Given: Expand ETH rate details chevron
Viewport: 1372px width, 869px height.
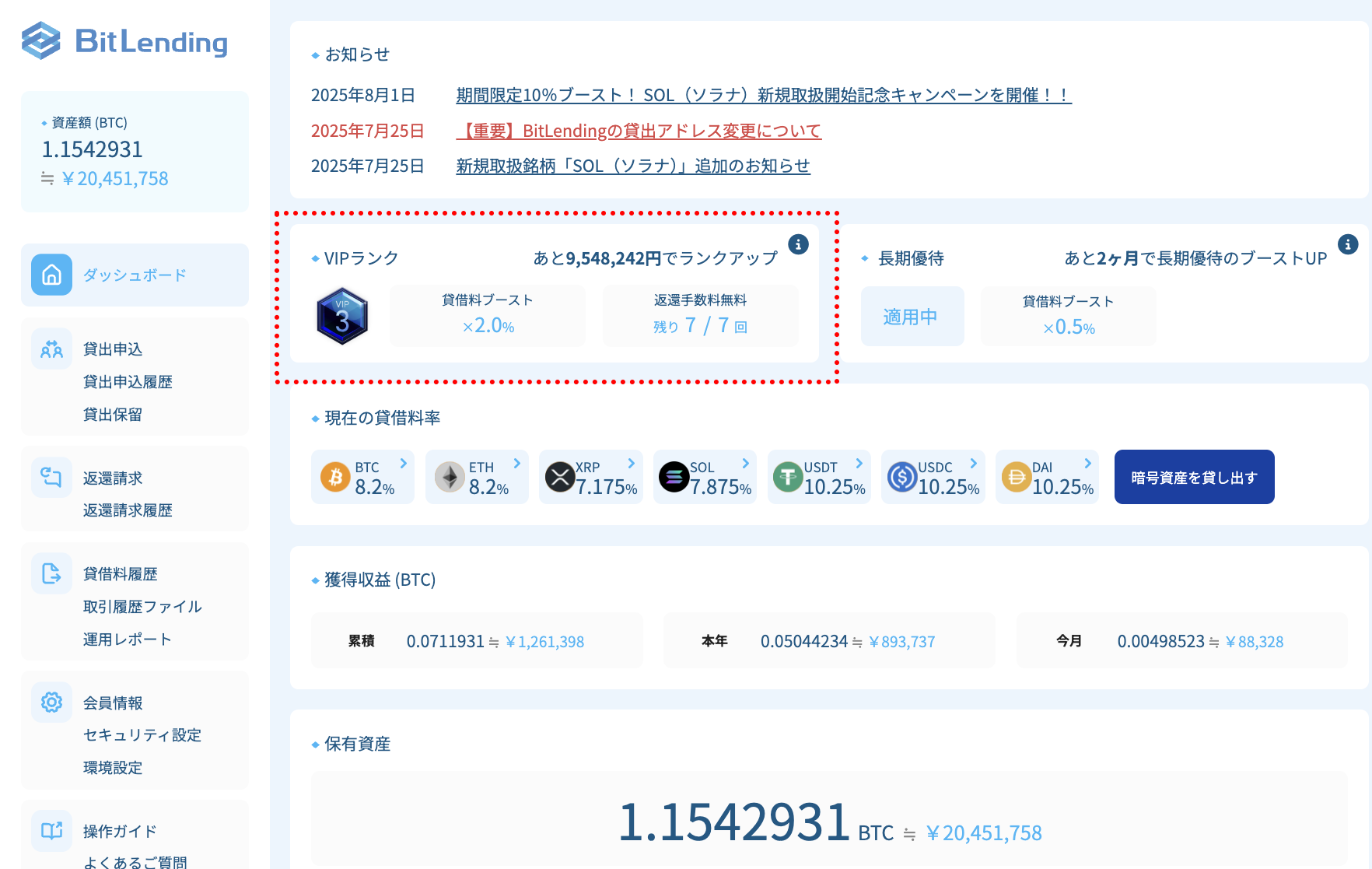Looking at the screenshot, I should [517, 463].
